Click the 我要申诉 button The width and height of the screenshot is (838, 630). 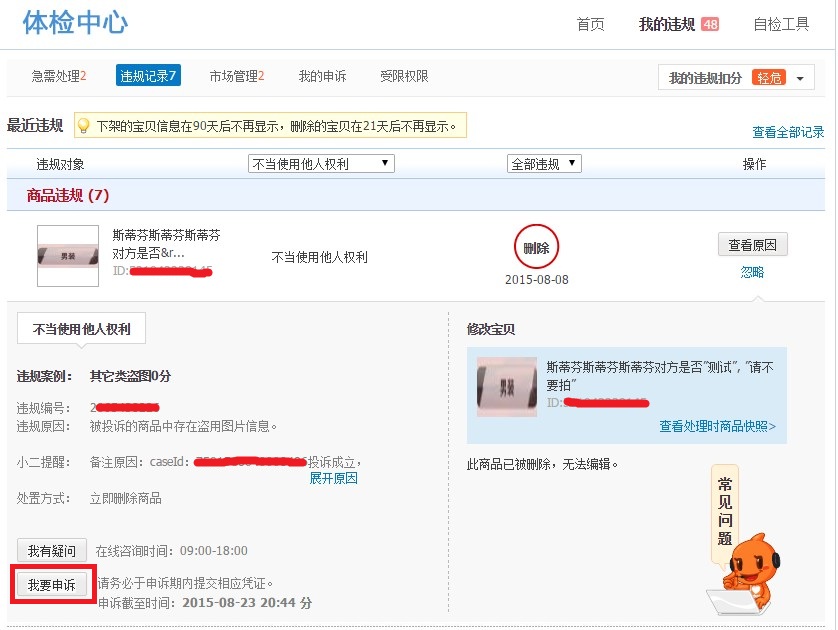click(x=52, y=584)
